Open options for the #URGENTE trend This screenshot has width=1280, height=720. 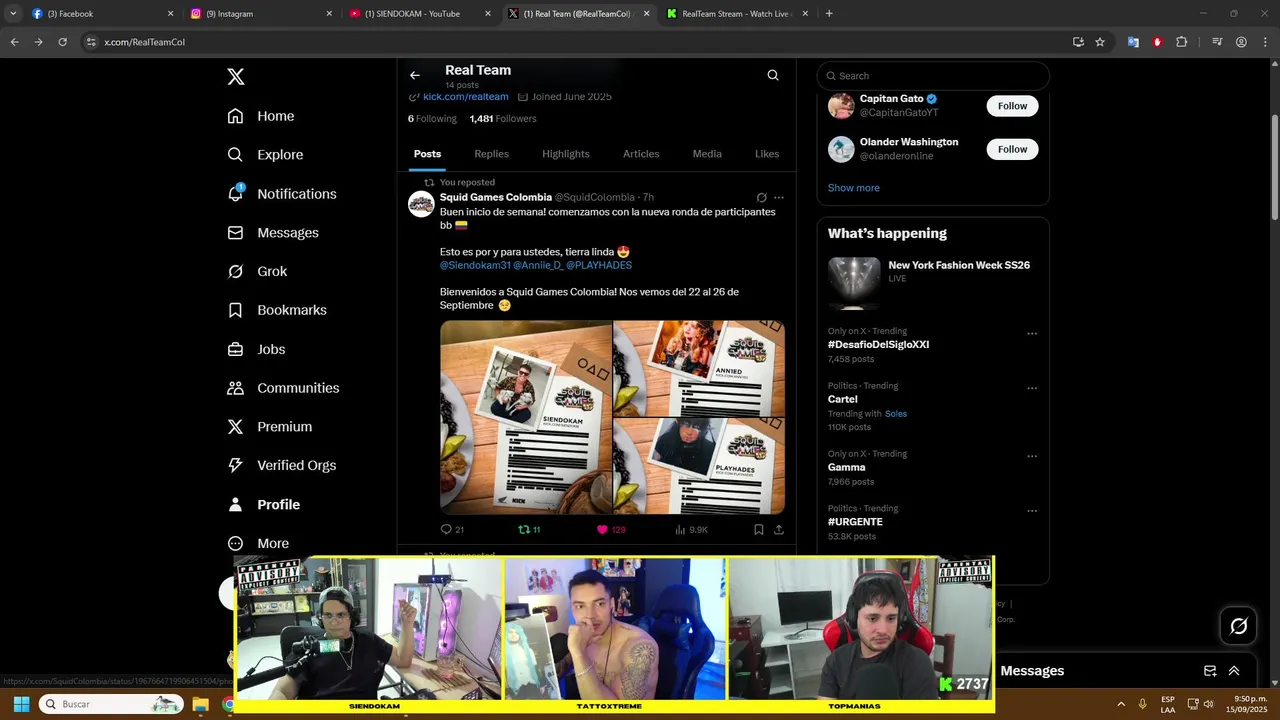pyautogui.click(x=1032, y=511)
